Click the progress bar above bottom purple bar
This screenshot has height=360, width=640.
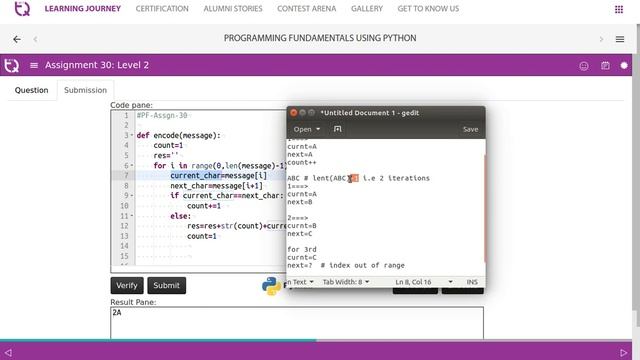coord(316,340)
